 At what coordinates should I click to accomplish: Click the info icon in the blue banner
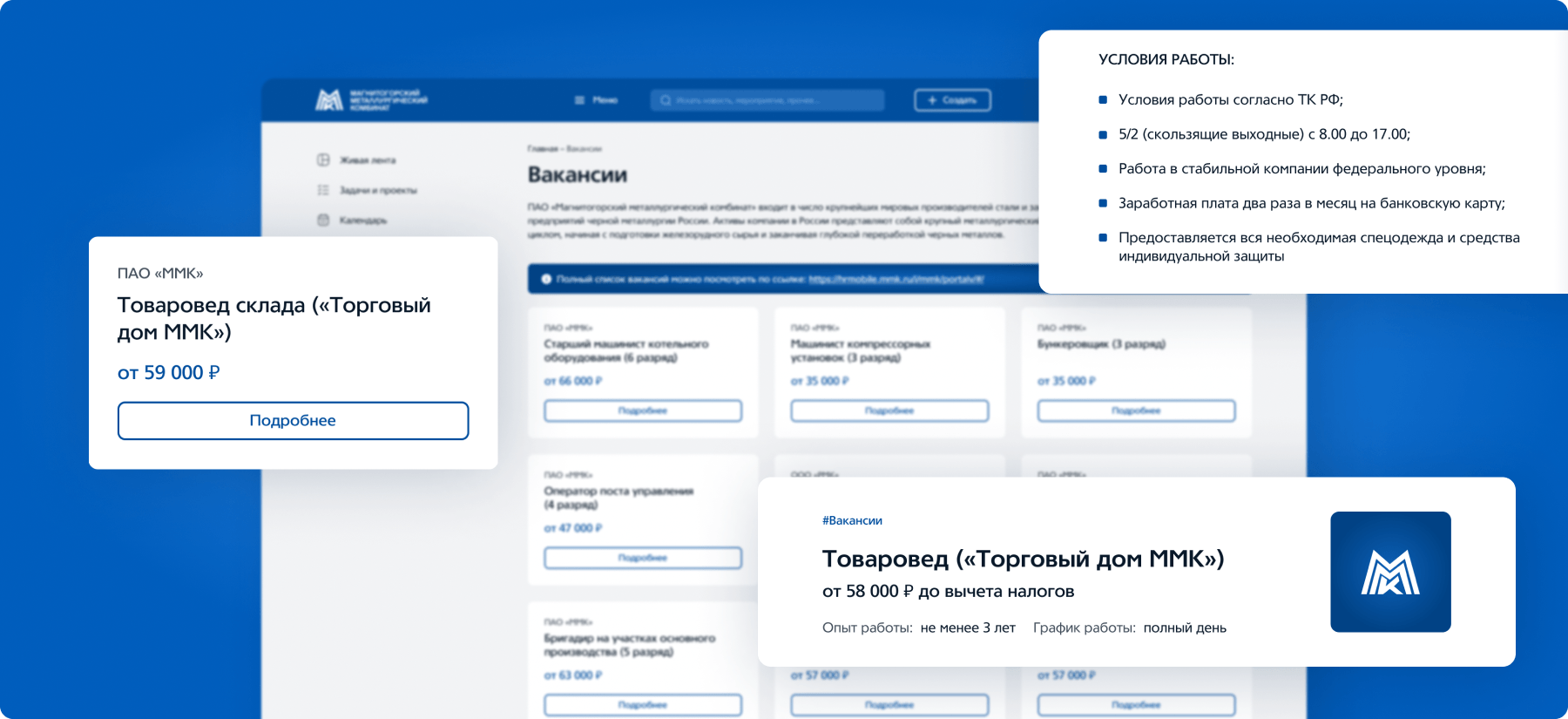point(546,279)
